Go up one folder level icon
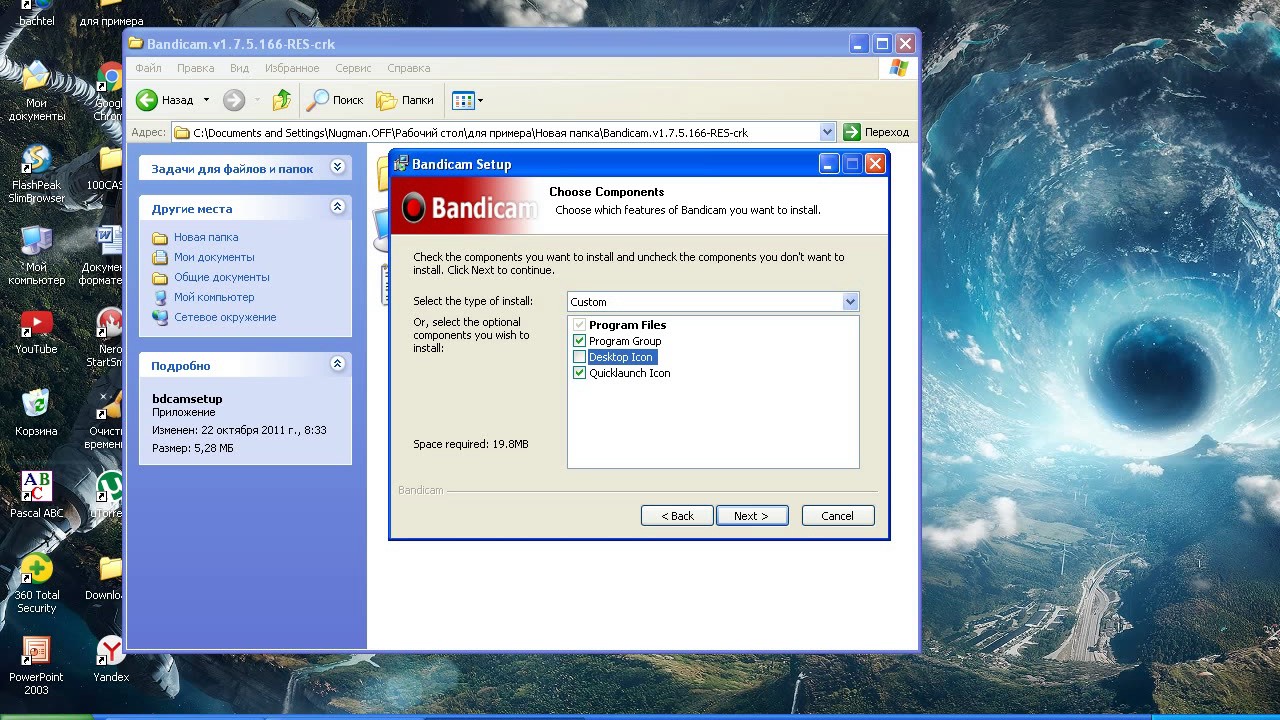Viewport: 1280px width, 720px height. pos(282,100)
